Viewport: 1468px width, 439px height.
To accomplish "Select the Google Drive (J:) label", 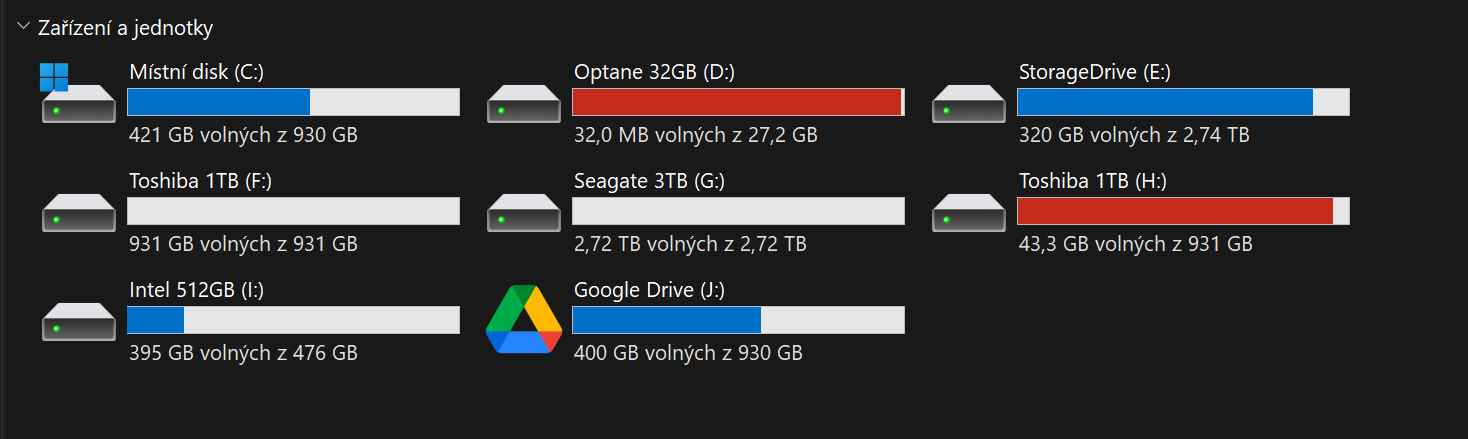I will tap(649, 290).
